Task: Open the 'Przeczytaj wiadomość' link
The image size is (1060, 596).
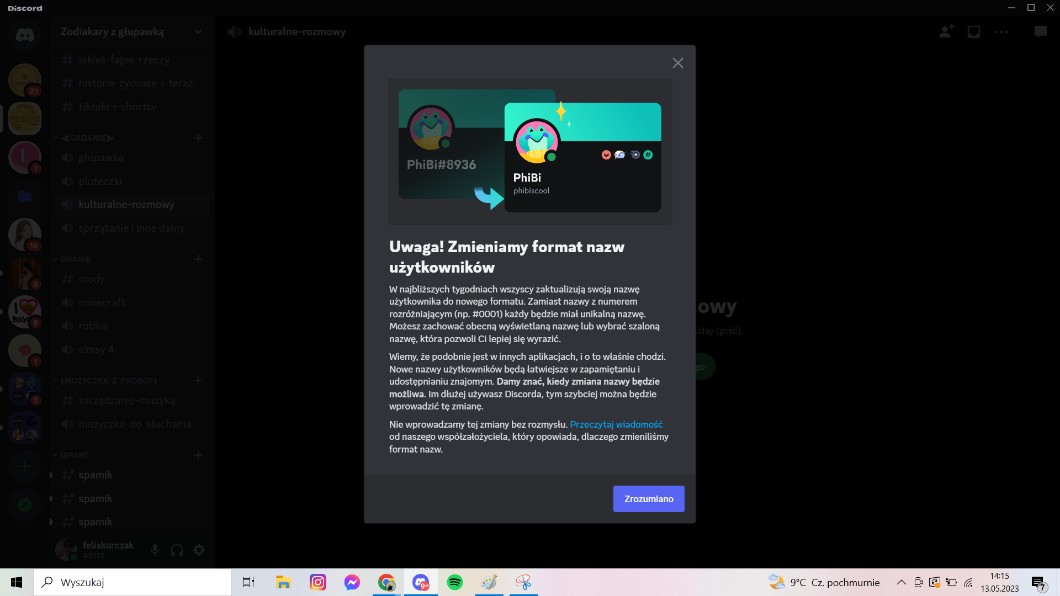Action: (x=616, y=424)
